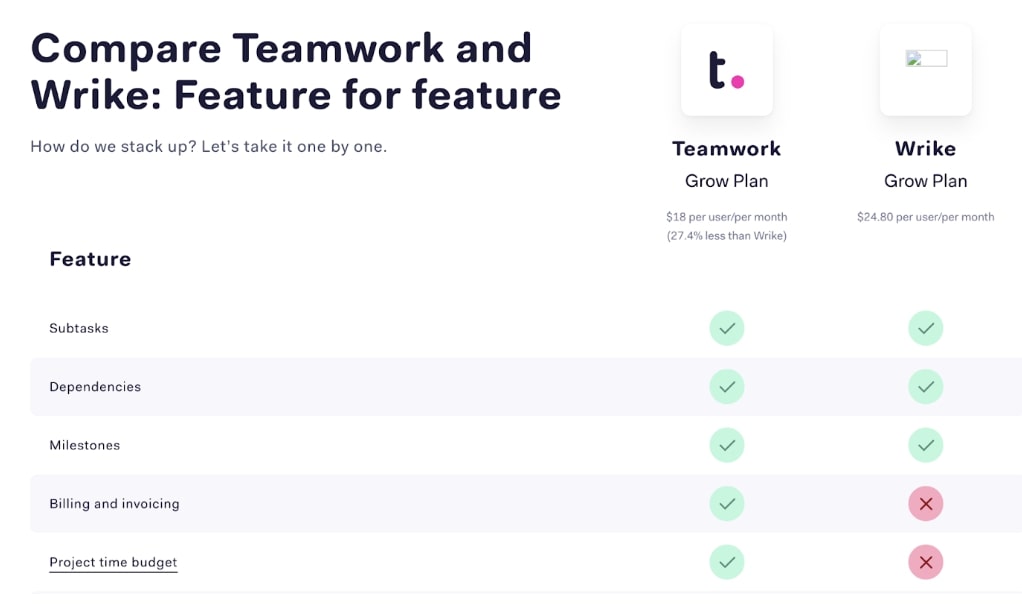Click Teamwork's check icon for Milestones

tap(727, 445)
